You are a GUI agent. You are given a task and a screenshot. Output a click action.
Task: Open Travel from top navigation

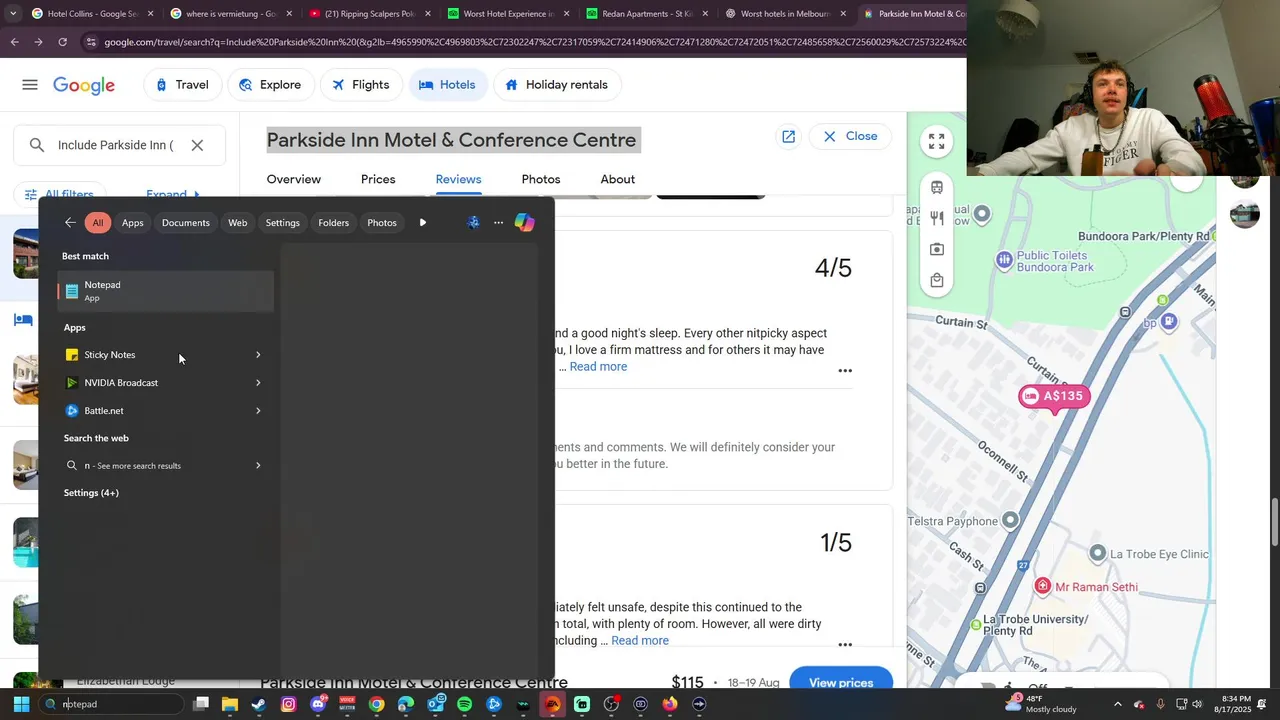click(x=182, y=85)
